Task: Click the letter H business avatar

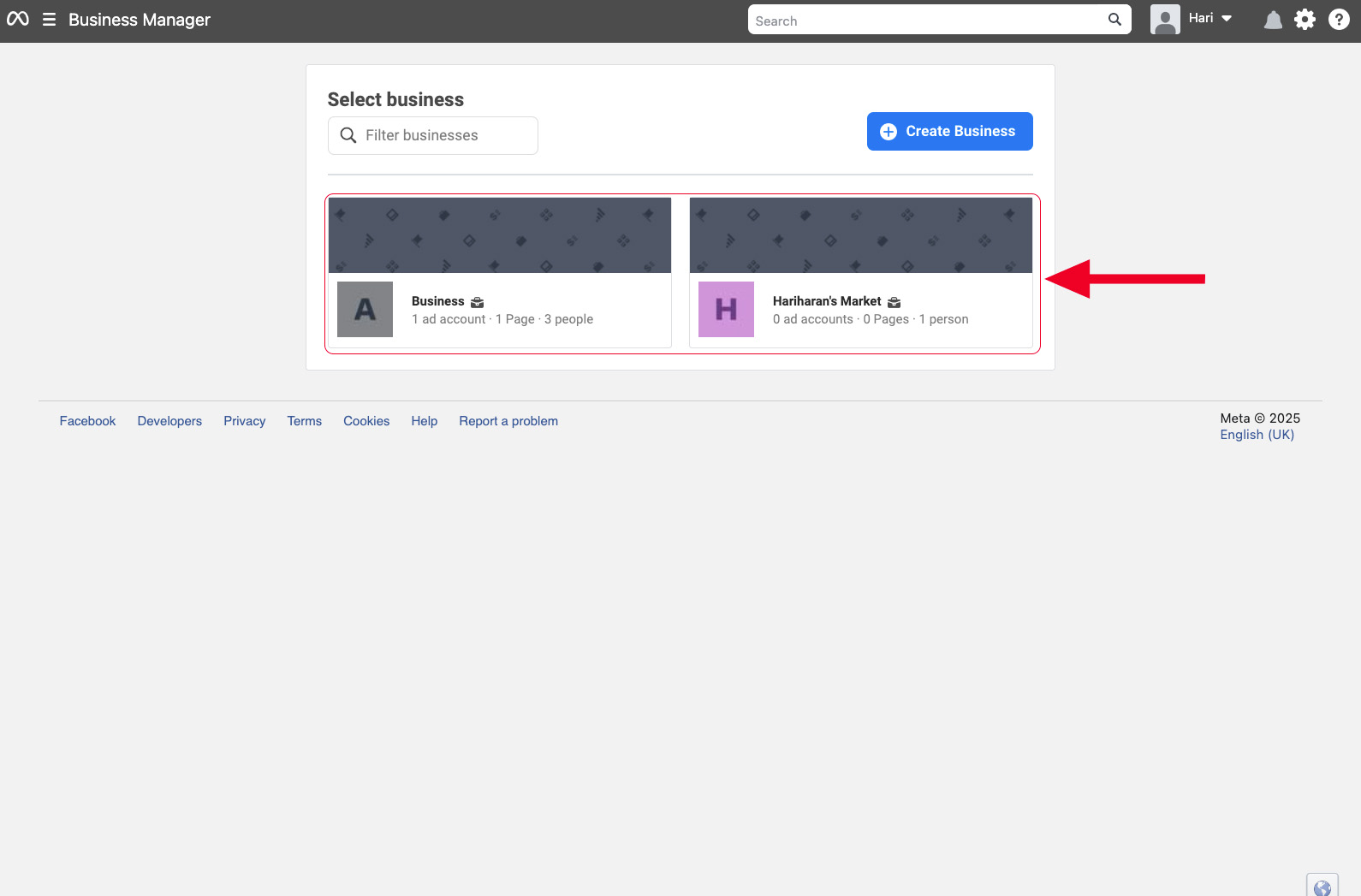Action: coord(726,309)
